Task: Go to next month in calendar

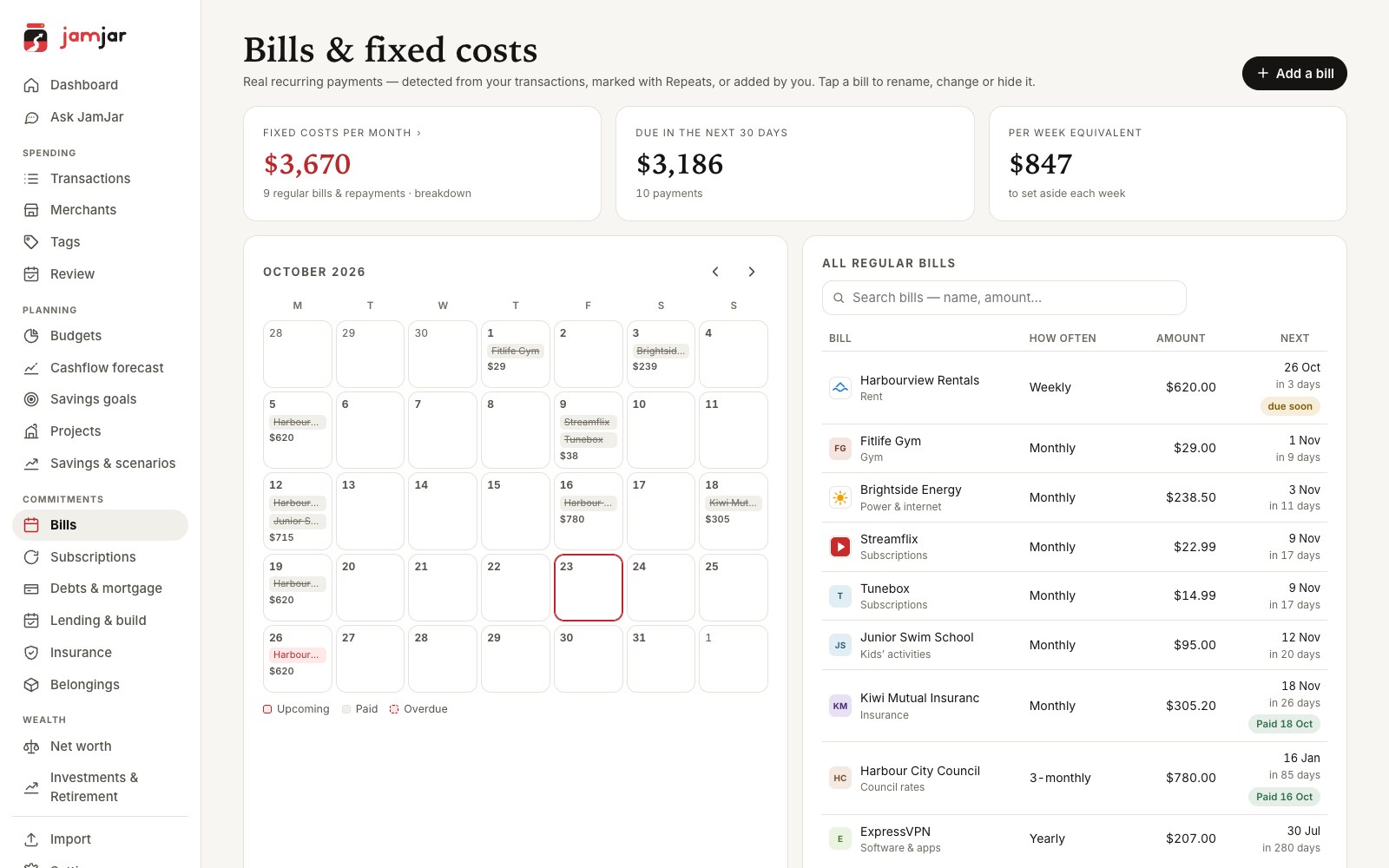Action: click(x=752, y=272)
